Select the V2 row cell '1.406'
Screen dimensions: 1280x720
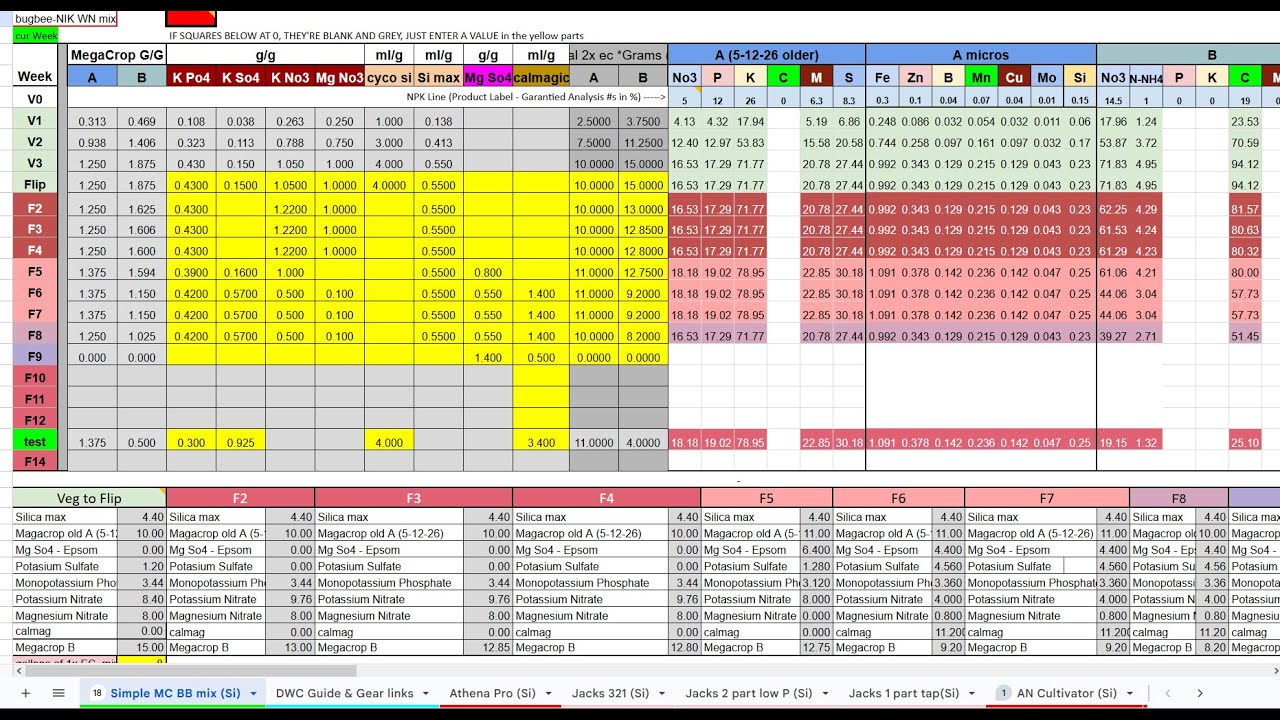pos(141,143)
